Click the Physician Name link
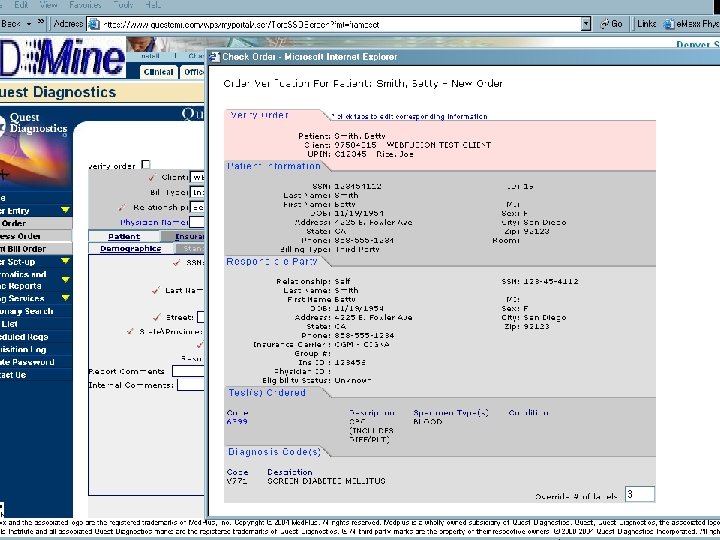 coord(154,222)
